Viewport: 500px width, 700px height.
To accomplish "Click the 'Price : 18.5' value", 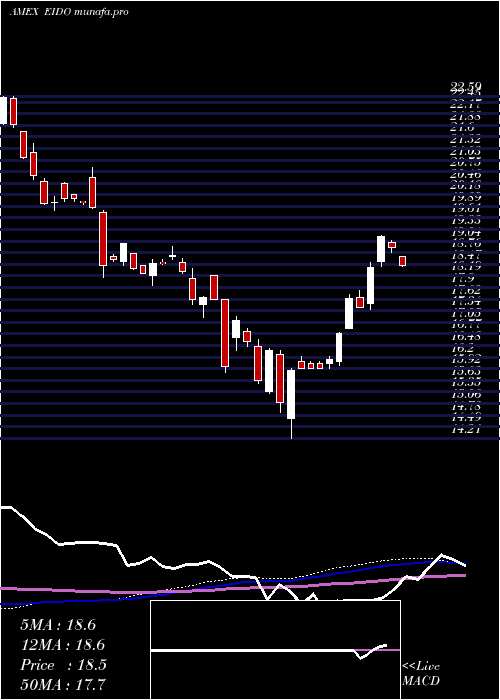I will [63, 665].
